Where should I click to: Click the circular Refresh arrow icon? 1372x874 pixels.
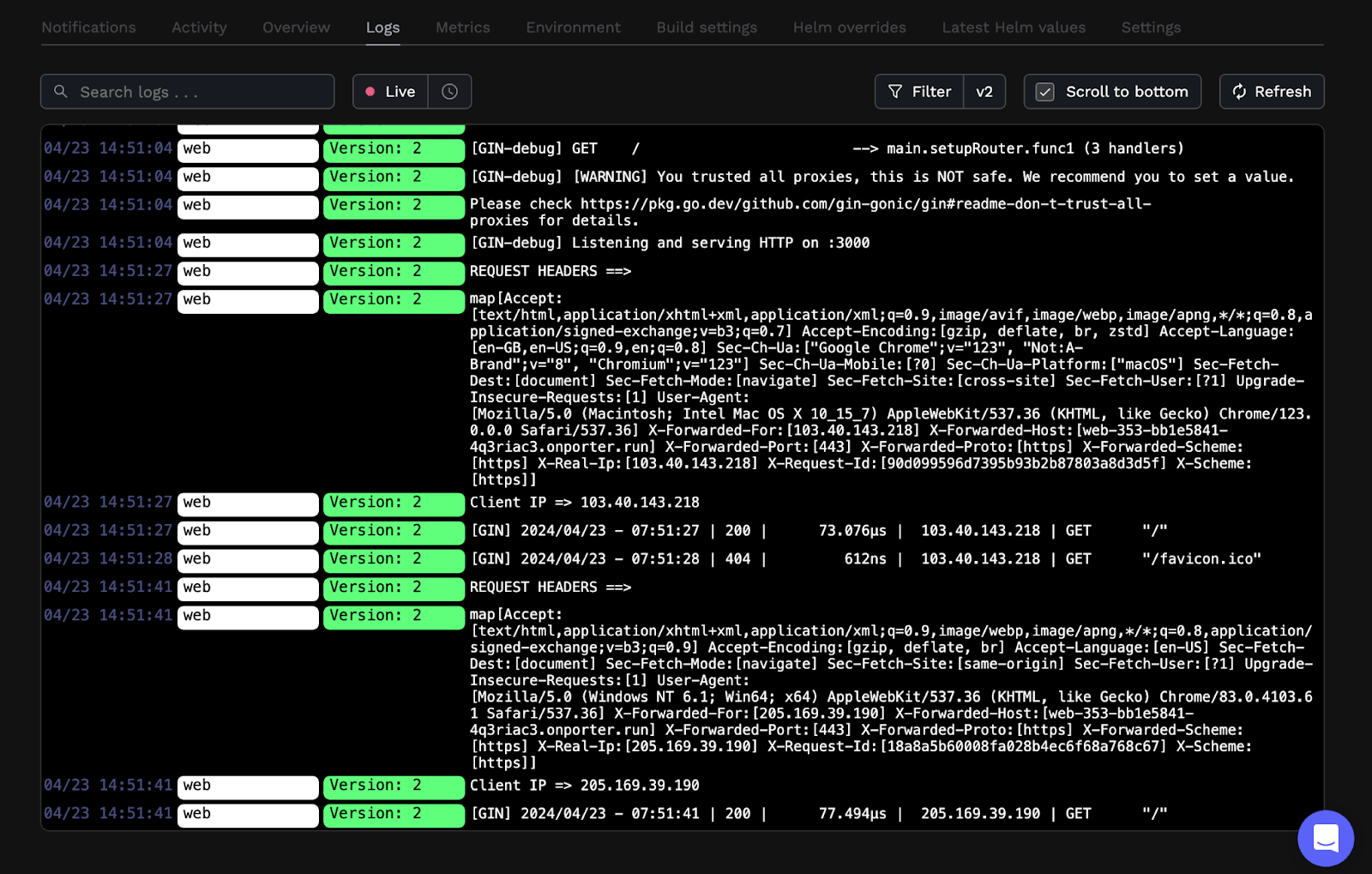tap(1239, 92)
